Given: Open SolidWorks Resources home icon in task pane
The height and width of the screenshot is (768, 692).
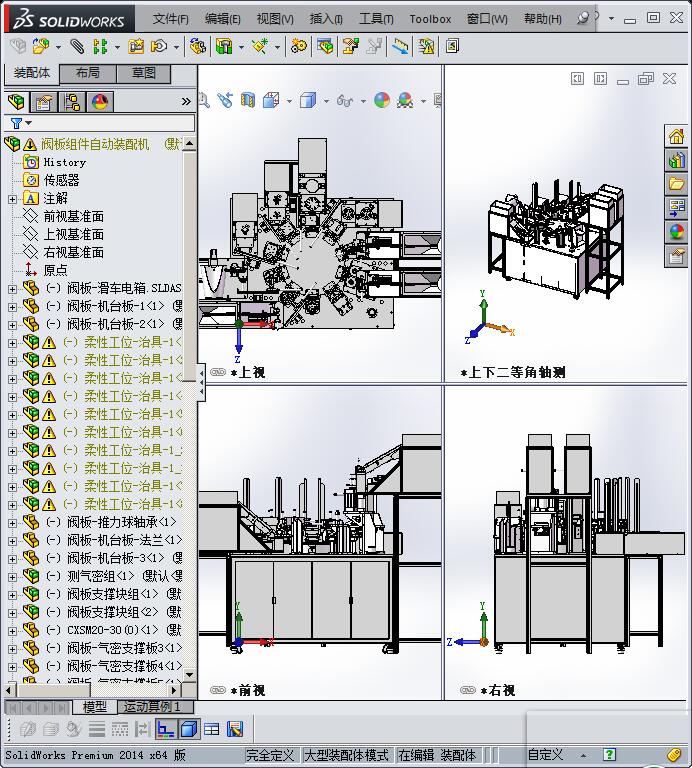Looking at the screenshot, I should point(676,136).
